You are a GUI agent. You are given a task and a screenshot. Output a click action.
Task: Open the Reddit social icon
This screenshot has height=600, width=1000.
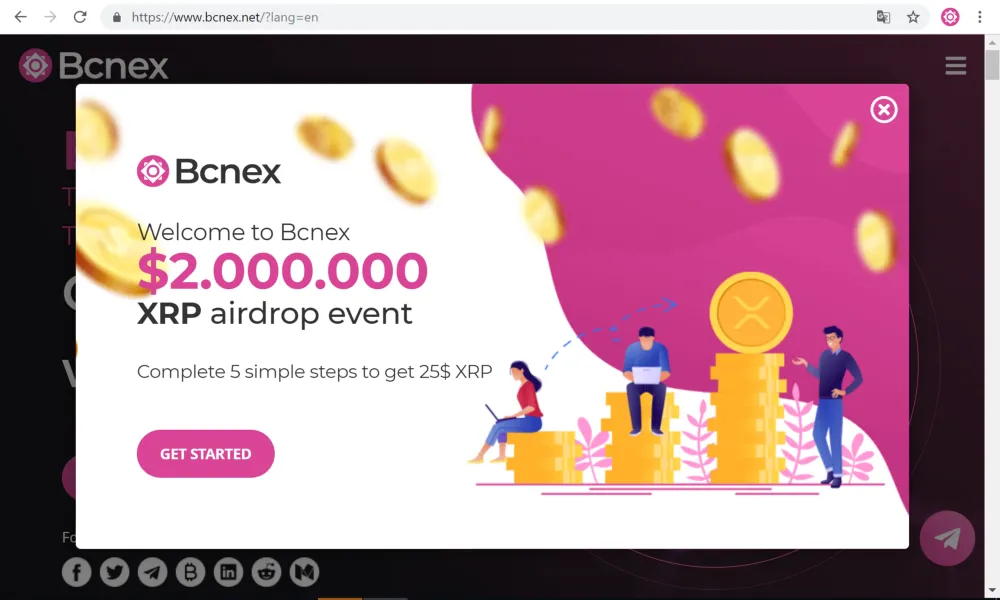(266, 572)
